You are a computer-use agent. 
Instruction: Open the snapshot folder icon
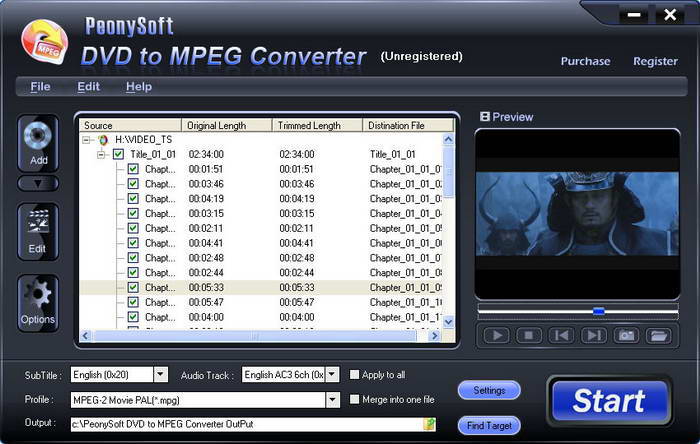[x=658, y=335]
